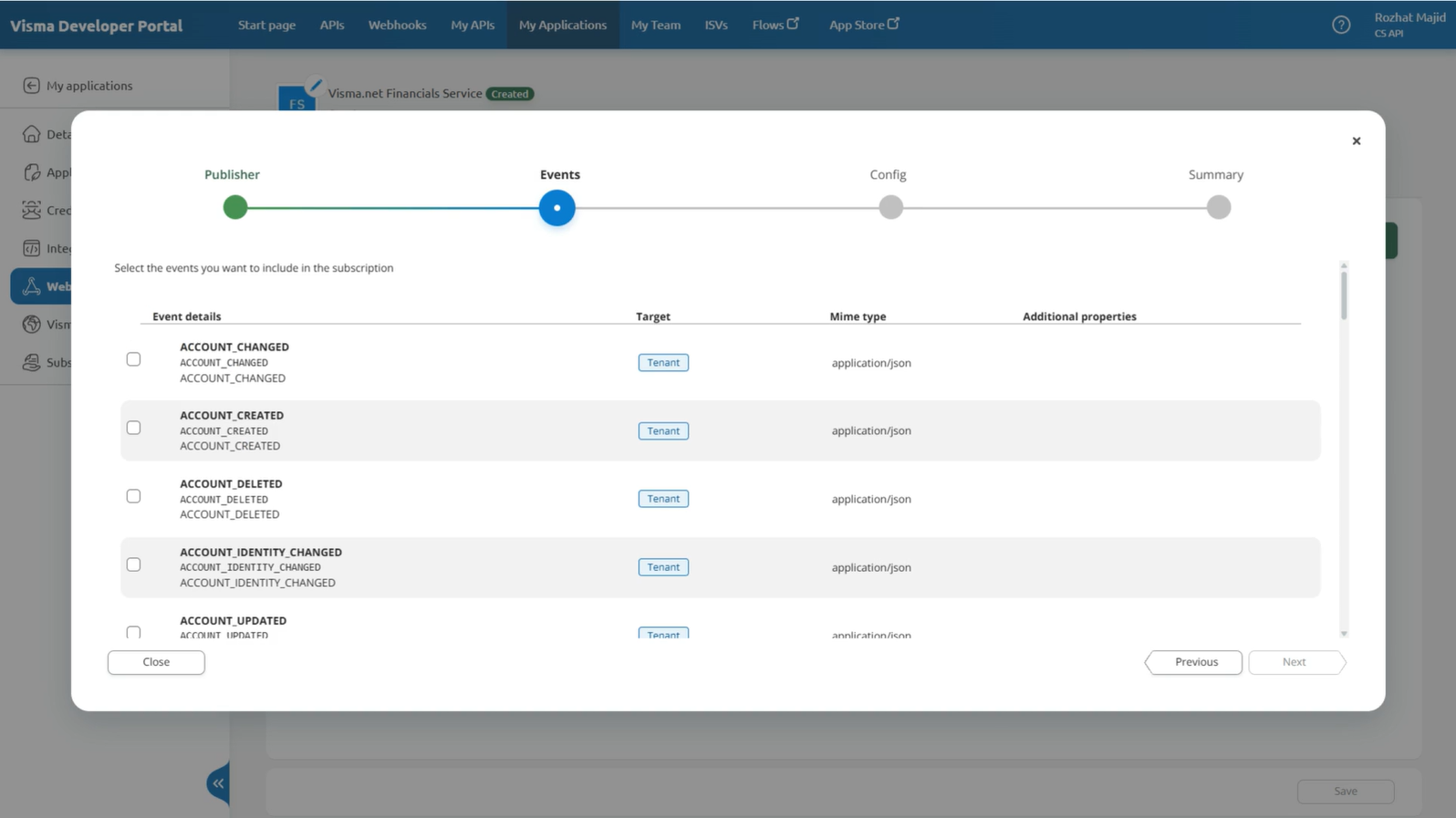The width and height of the screenshot is (1456, 818).
Task: Close the dialog with the X icon
Action: tap(1356, 140)
